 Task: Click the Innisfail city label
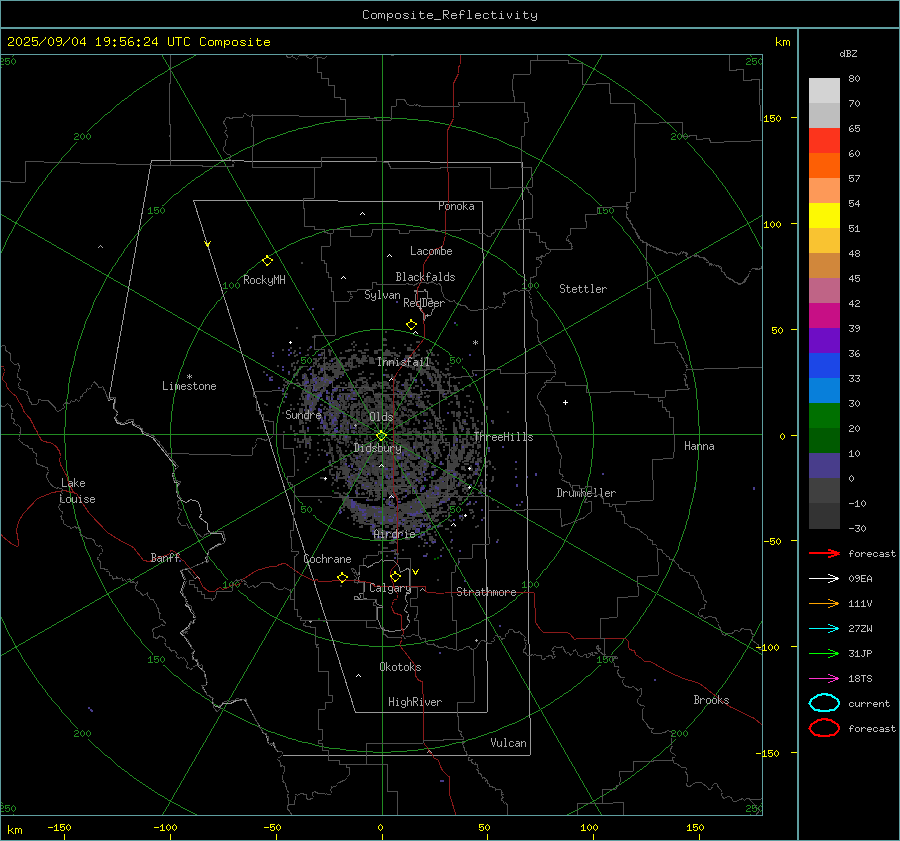(403, 362)
